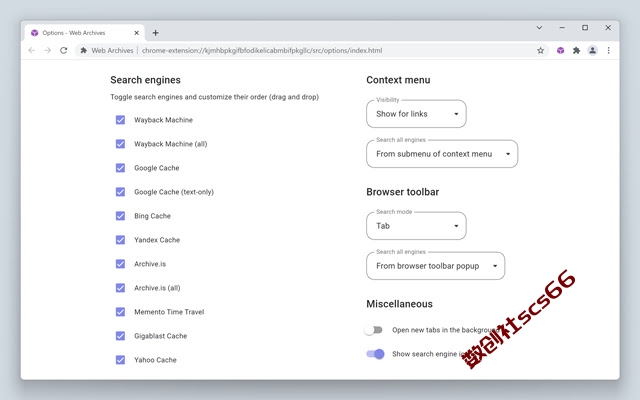Click the Miscellaneous heading
Screen dimensions: 640x400
400,304
